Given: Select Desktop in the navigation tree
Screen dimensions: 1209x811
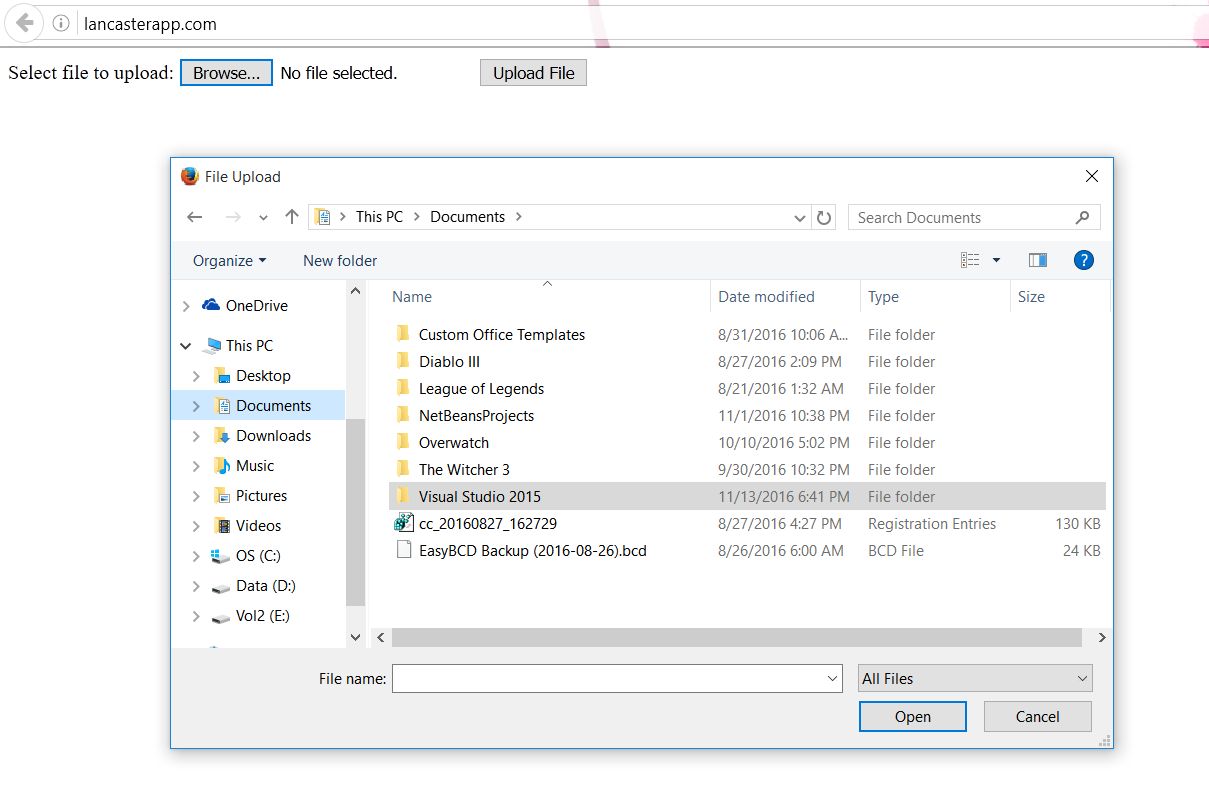Looking at the screenshot, I should [x=263, y=376].
